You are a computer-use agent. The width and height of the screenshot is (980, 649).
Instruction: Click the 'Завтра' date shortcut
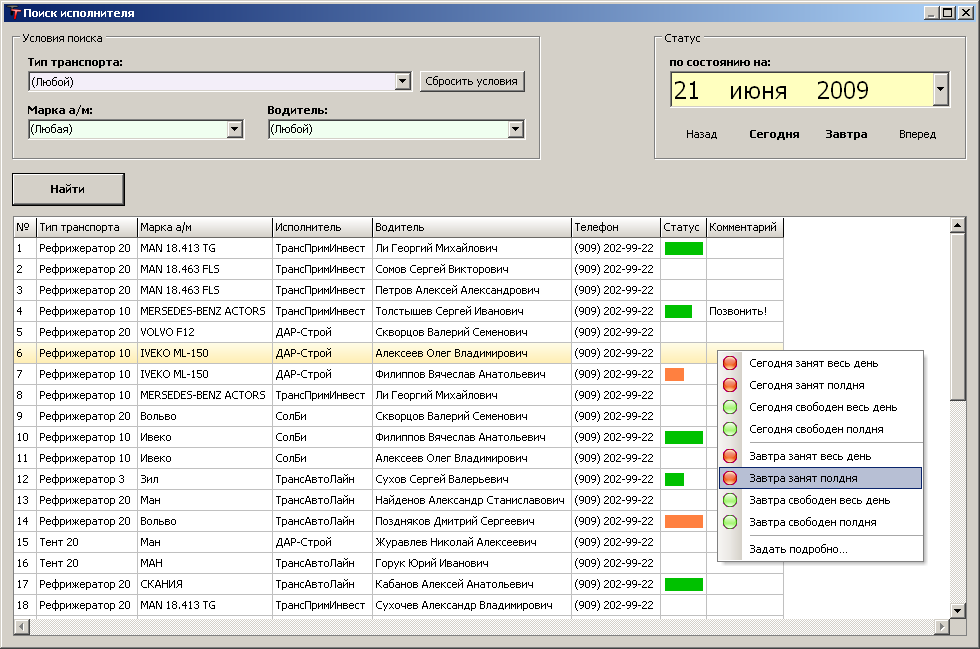click(846, 134)
